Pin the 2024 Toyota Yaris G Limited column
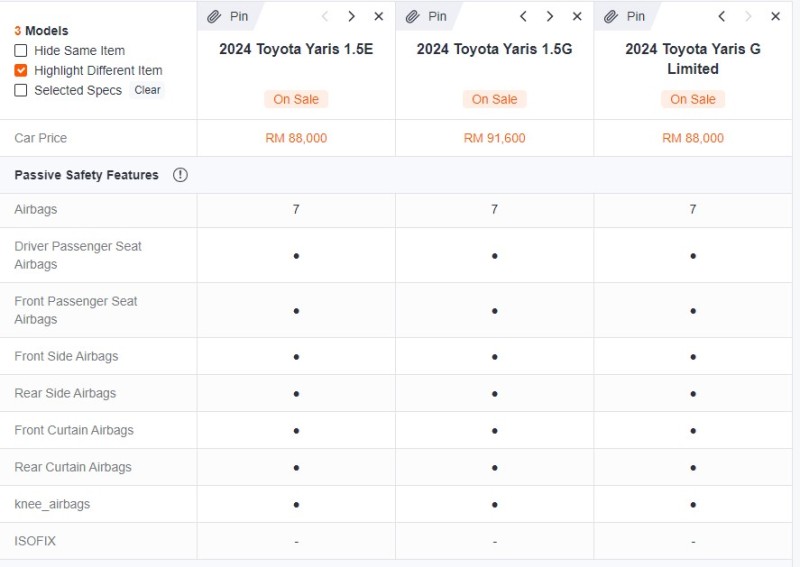This screenshot has width=800, height=567. click(x=624, y=16)
